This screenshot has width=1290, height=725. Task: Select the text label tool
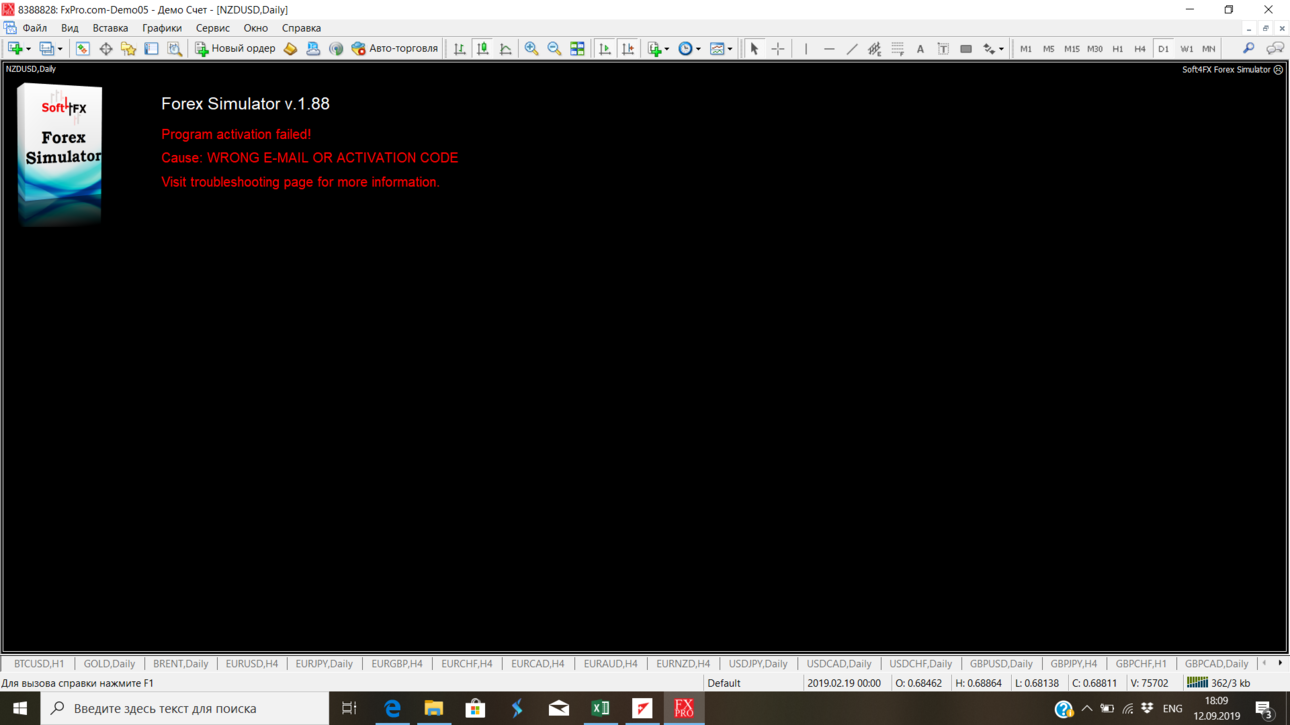(943, 48)
